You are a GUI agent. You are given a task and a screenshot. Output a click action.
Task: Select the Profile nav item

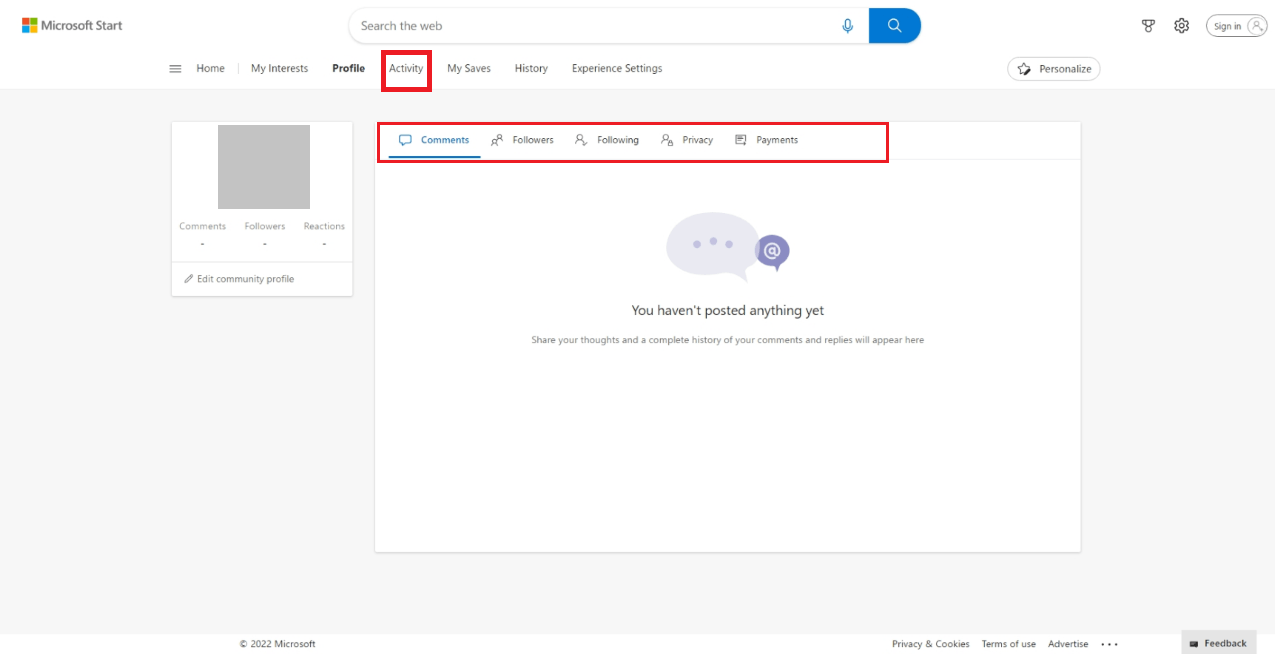[348, 69]
